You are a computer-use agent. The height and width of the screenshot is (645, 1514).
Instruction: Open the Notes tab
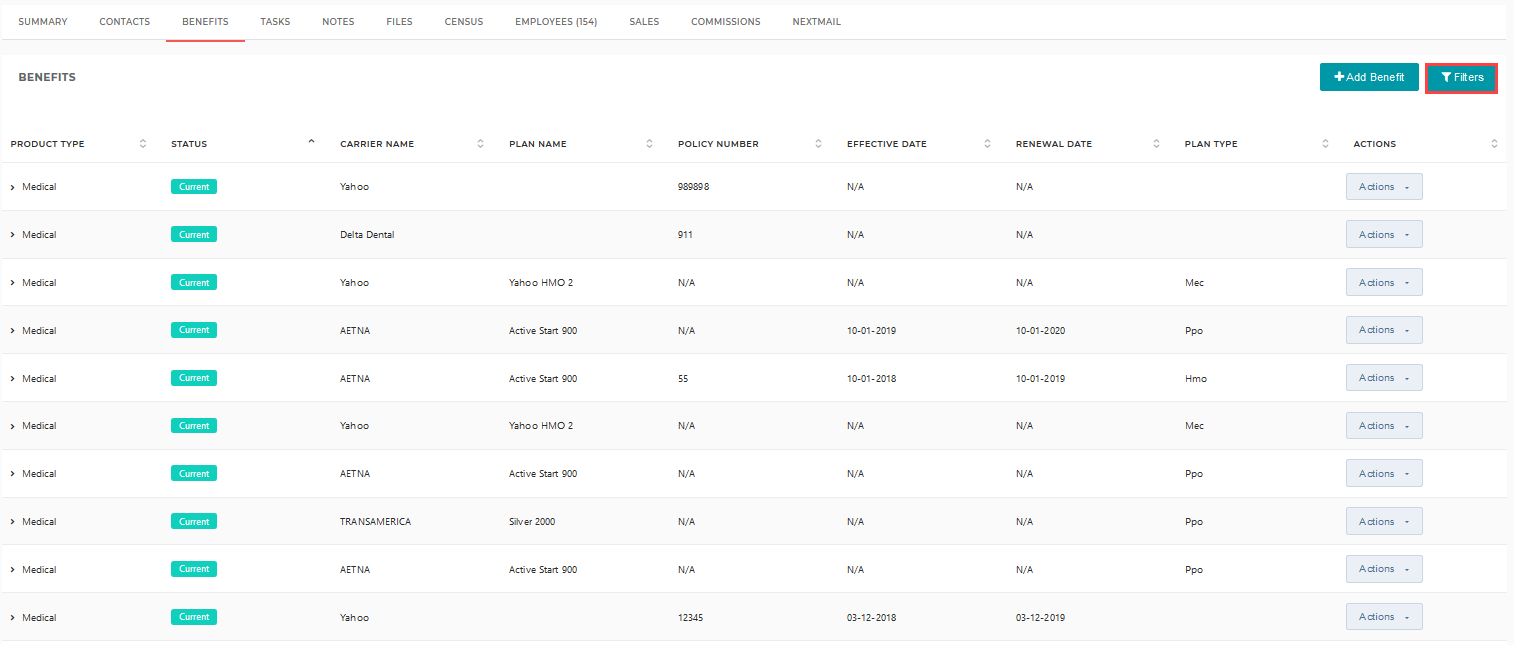click(338, 22)
